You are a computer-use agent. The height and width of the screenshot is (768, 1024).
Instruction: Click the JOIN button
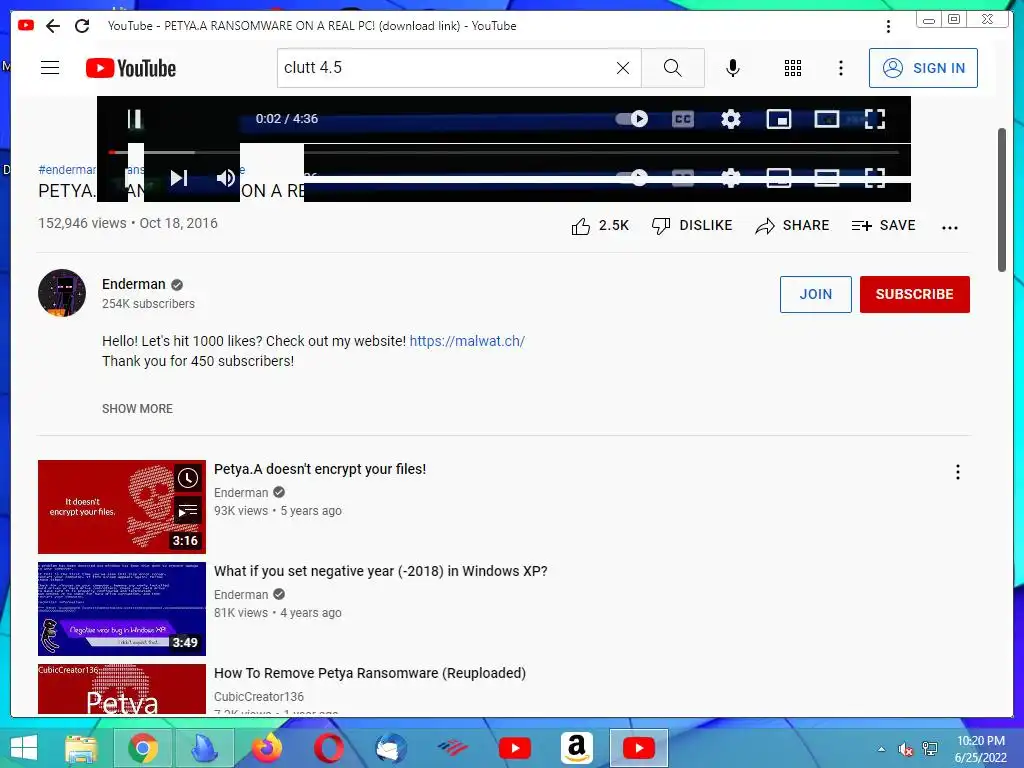coord(816,295)
